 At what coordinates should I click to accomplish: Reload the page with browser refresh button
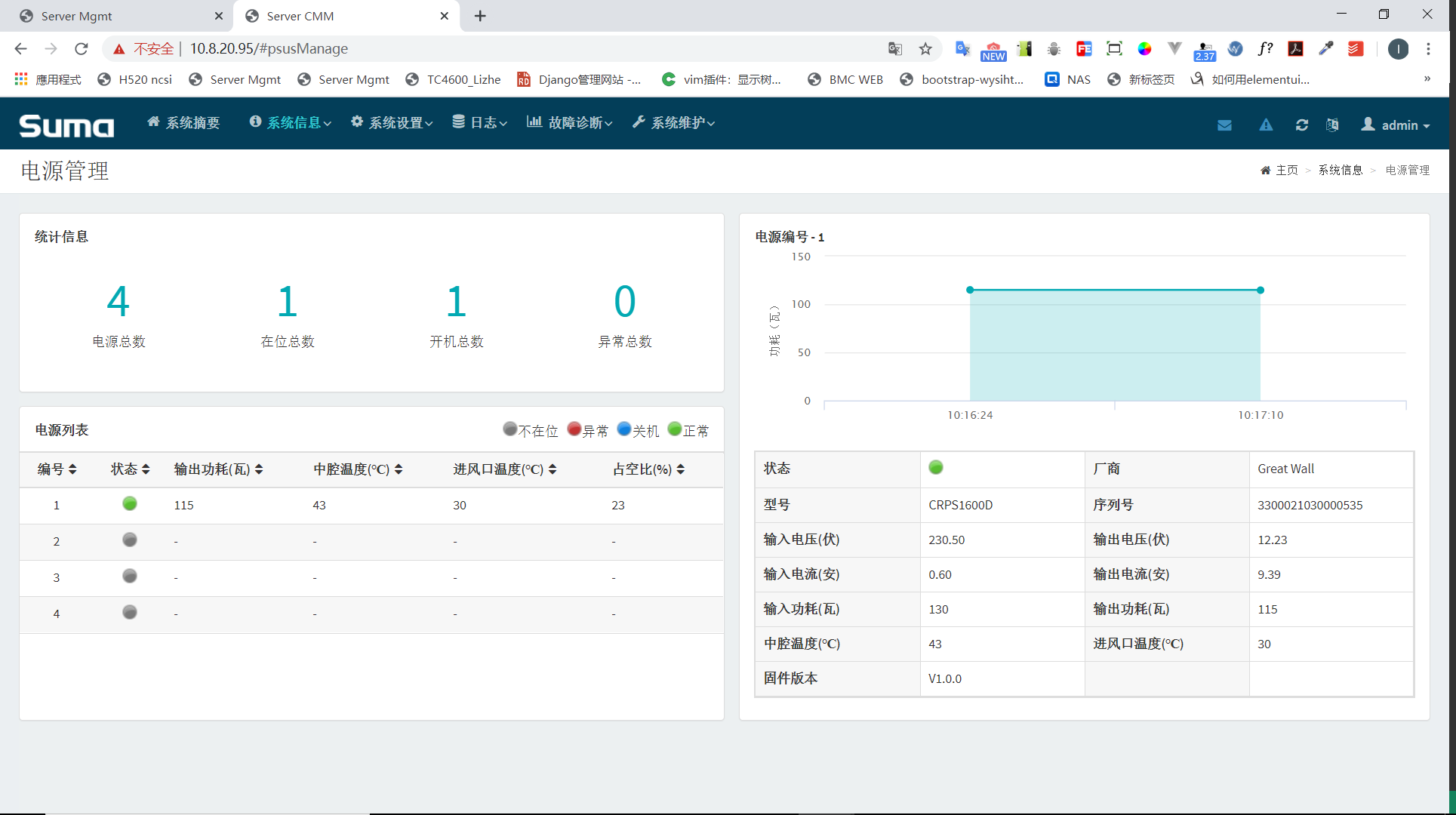point(82,49)
